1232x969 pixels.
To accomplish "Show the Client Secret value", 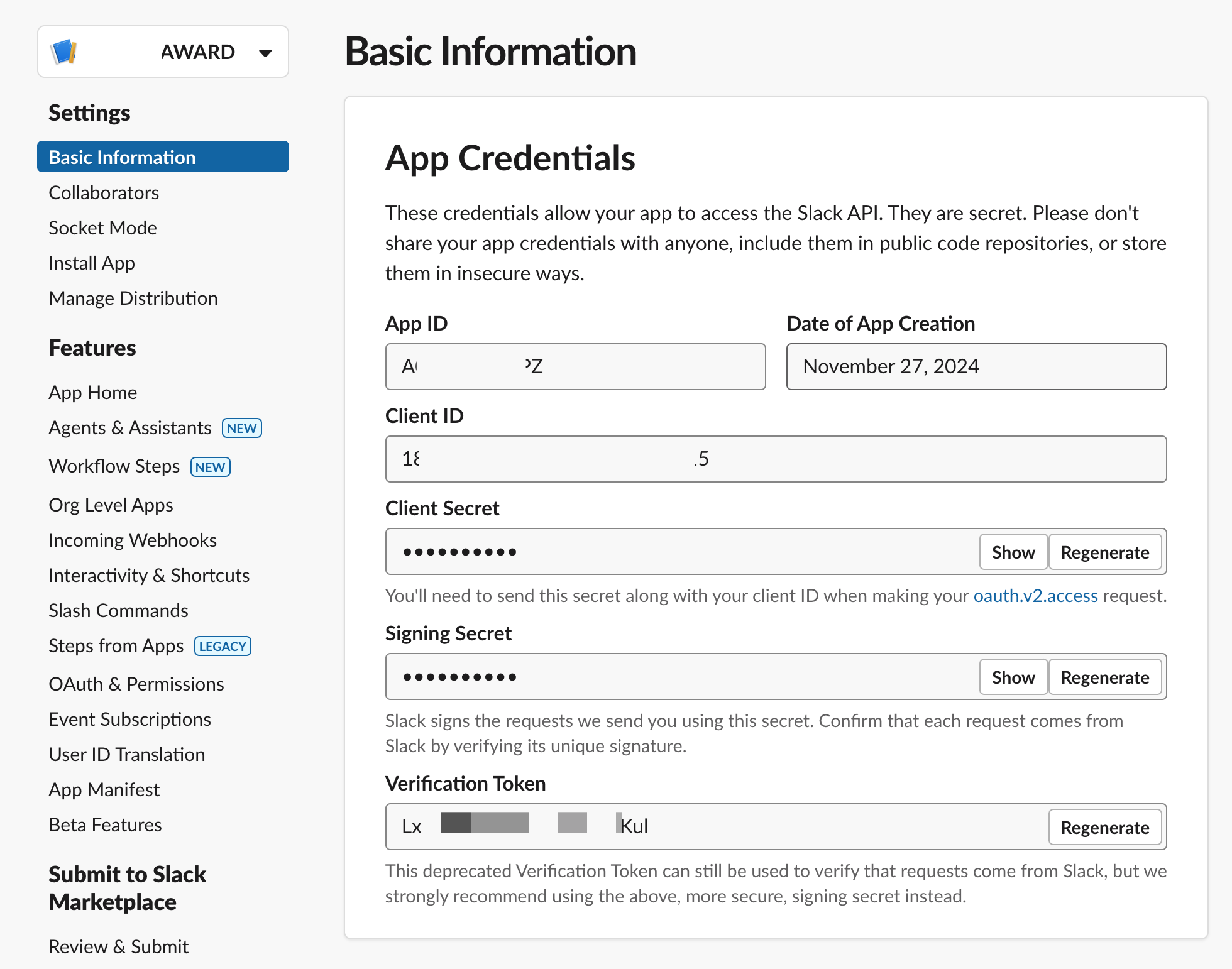I will (1013, 552).
